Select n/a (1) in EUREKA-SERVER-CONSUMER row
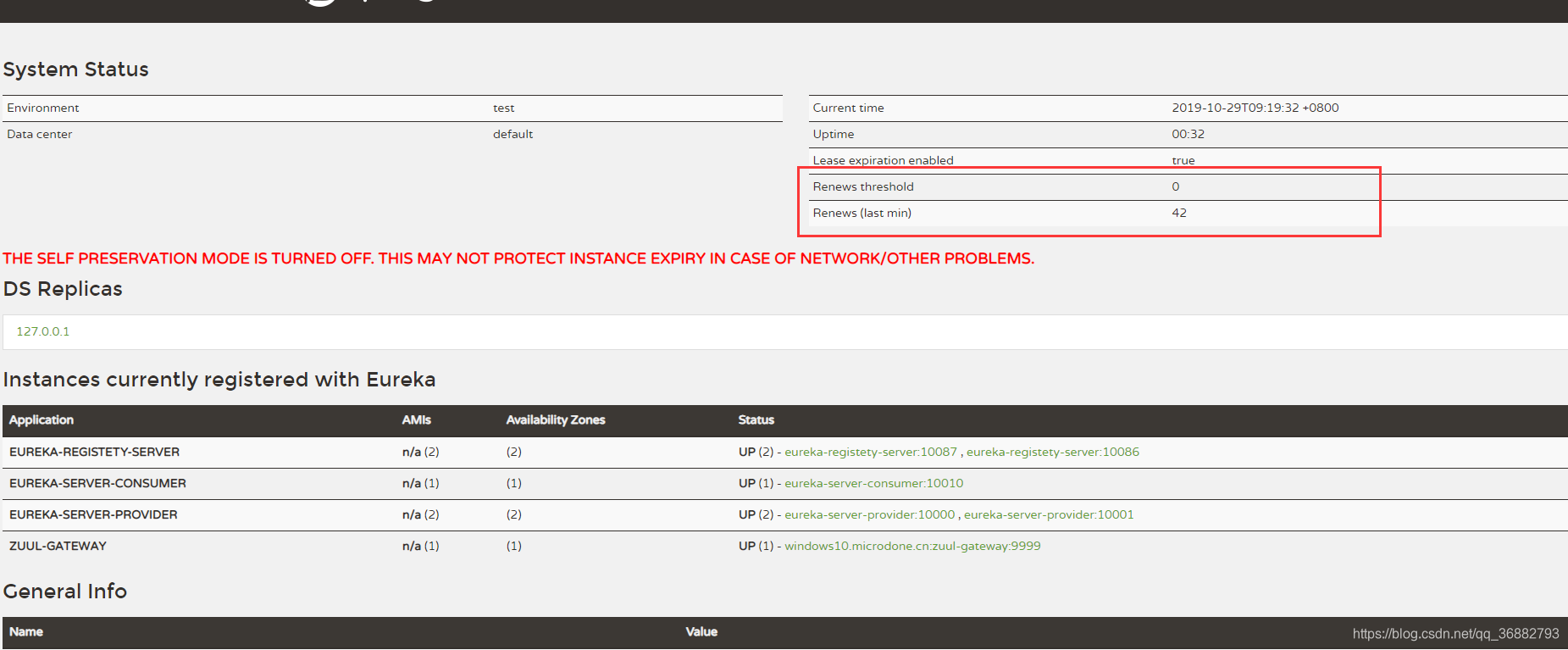 click(421, 483)
